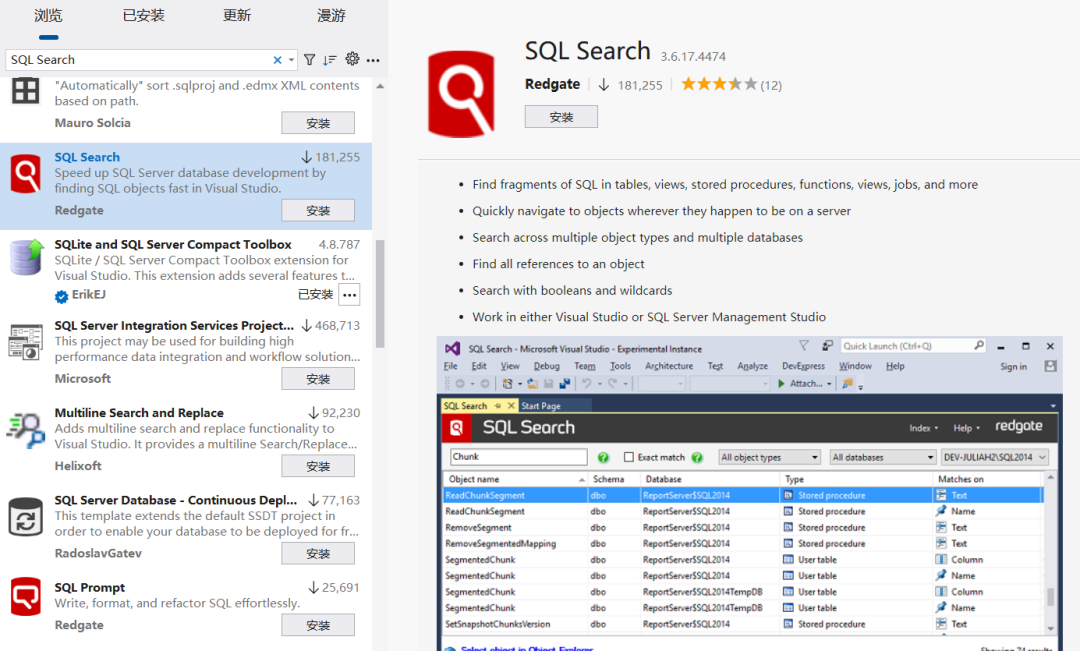Click the green help icon after Exact match
This screenshot has width=1080, height=651.
click(697, 457)
